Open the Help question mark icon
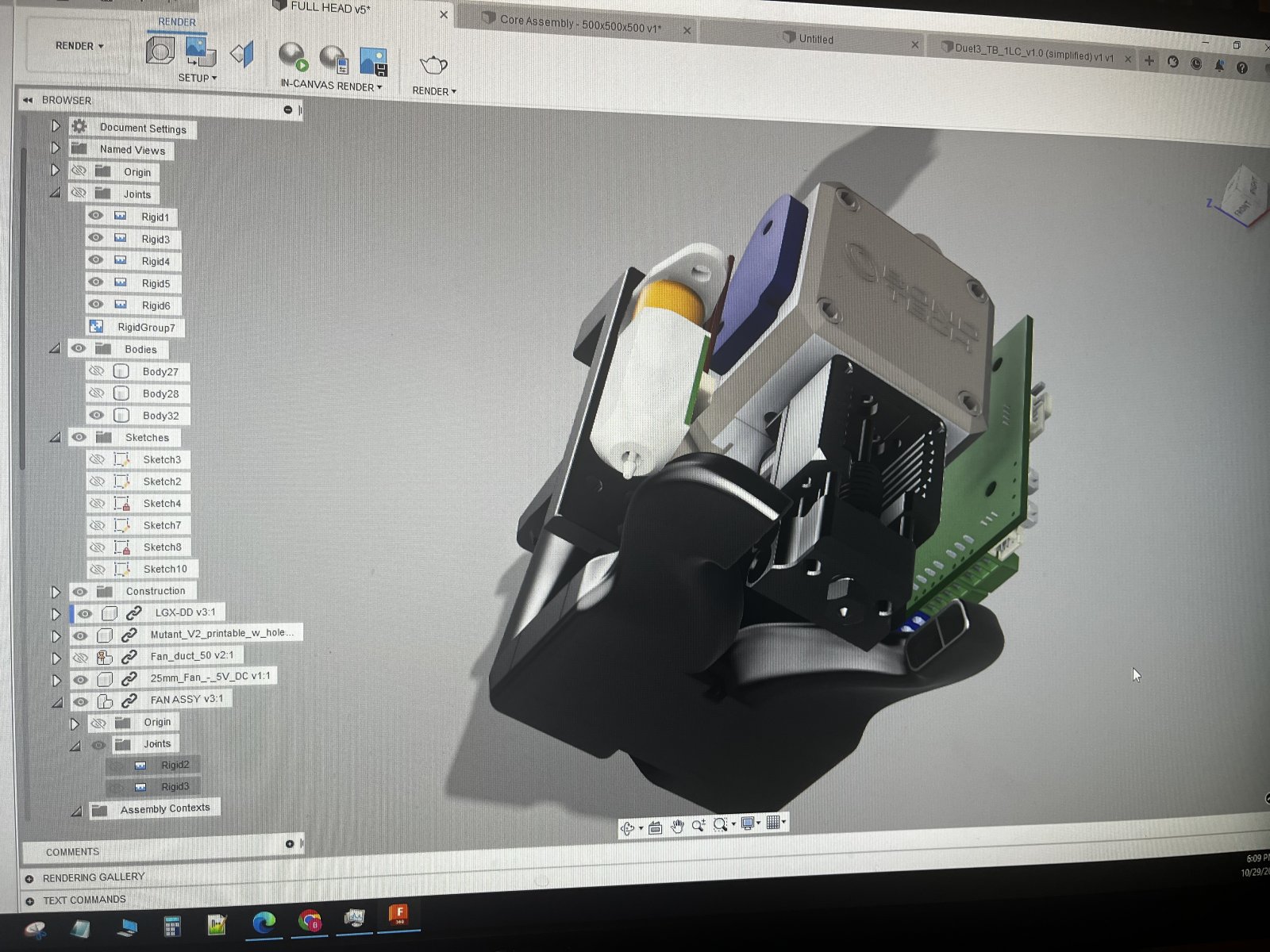This screenshot has height=952, width=1270. click(1242, 68)
